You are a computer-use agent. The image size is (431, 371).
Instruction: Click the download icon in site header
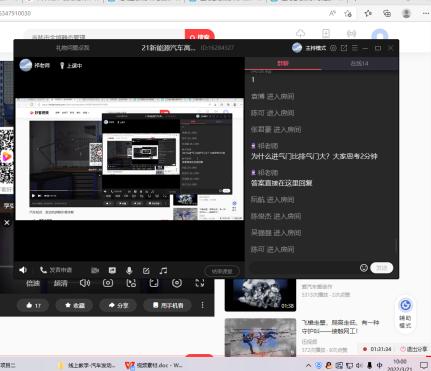326,33
